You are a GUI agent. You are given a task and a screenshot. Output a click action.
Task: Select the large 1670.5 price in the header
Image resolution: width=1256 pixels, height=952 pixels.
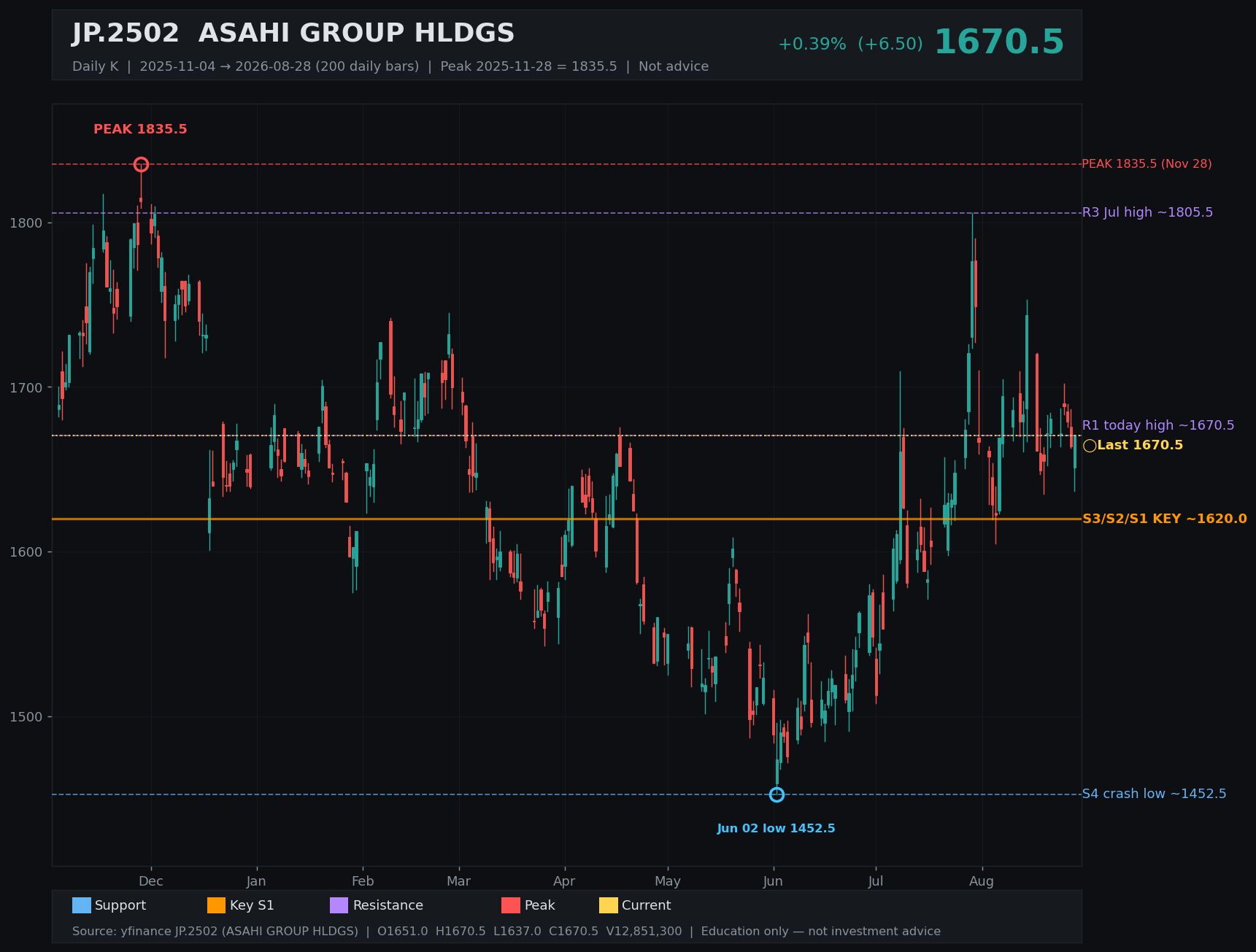tap(999, 42)
